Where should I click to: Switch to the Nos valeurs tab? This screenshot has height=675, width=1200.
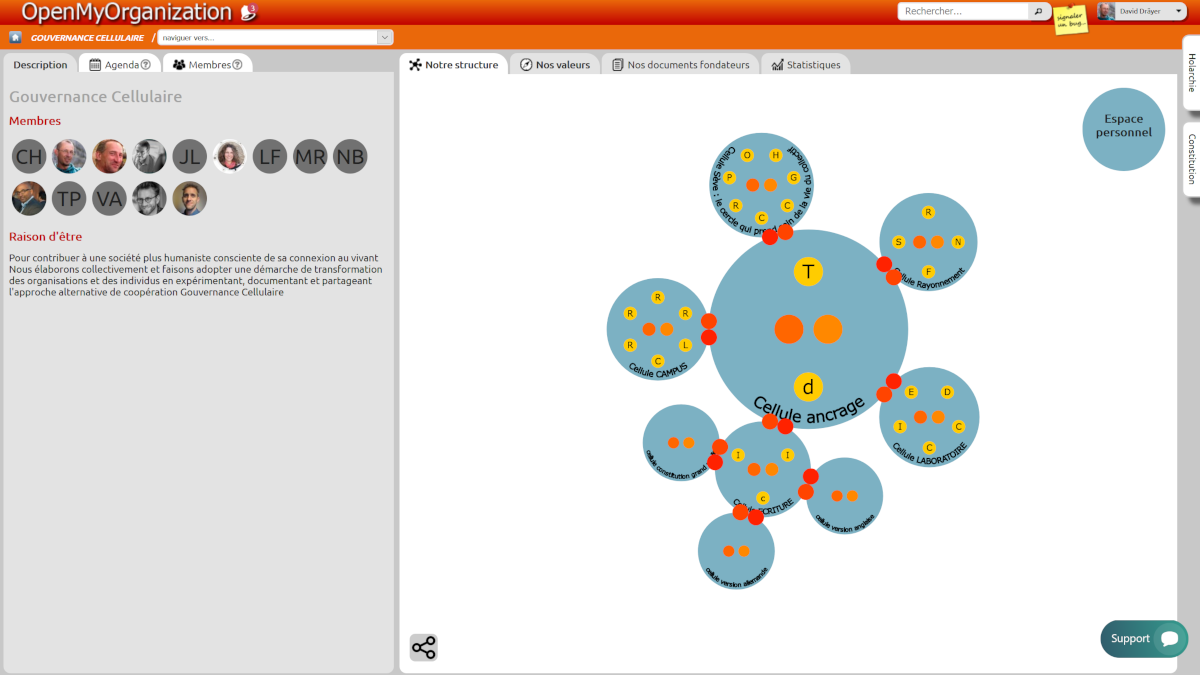554,65
